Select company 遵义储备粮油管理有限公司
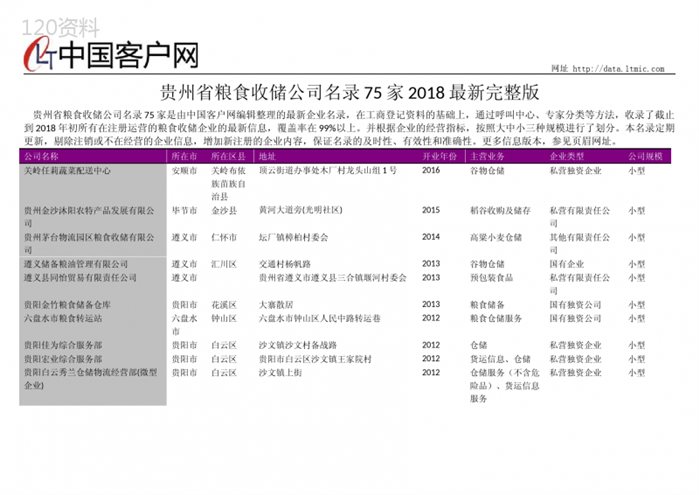This screenshot has width=699, height=495. click(x=76, y=264)
